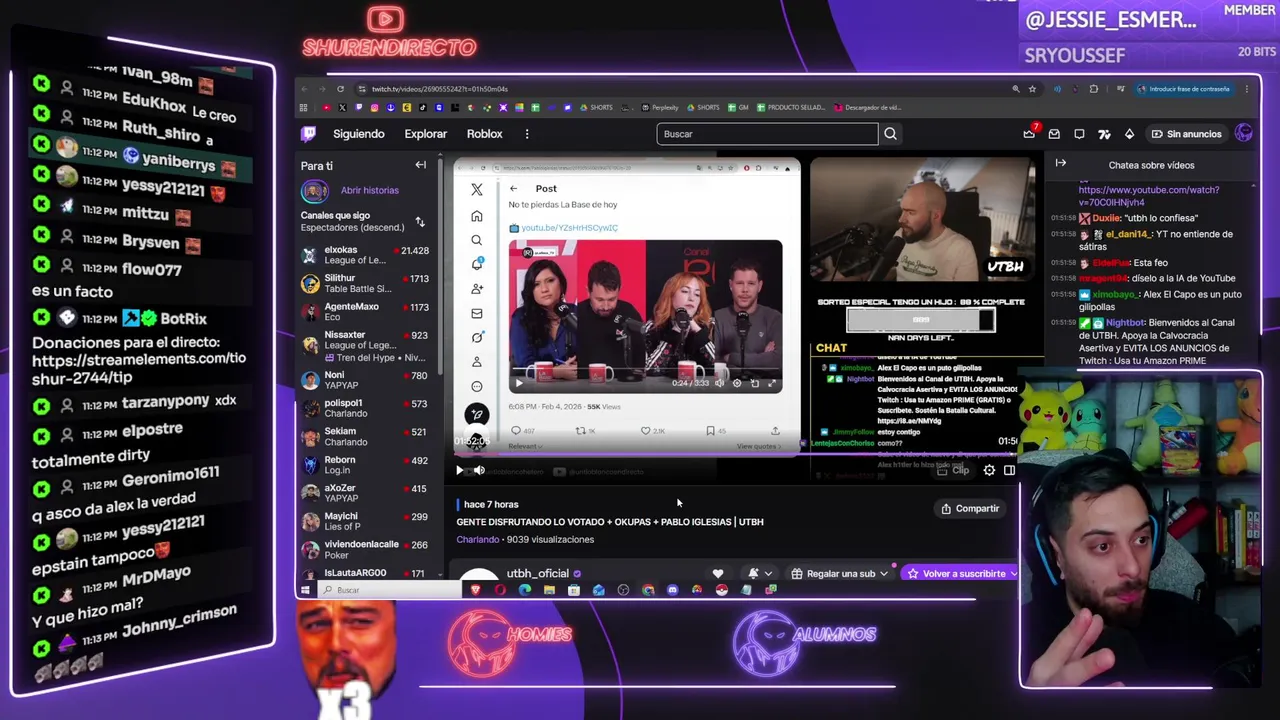Open Noni channel in sidebar
Image resolution: width=1280 pixels, height=720 pixels.
tap(365, 380)
